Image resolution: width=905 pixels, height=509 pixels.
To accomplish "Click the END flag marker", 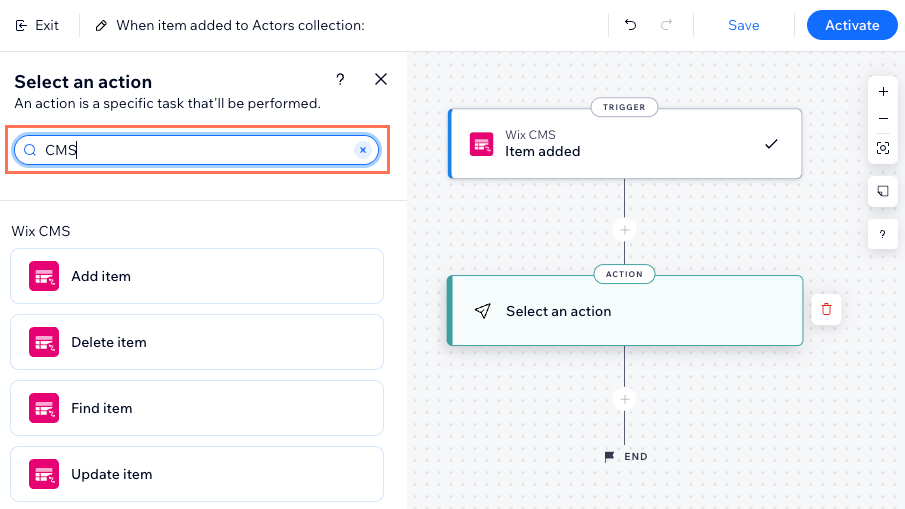I will [x=626, y=456].
